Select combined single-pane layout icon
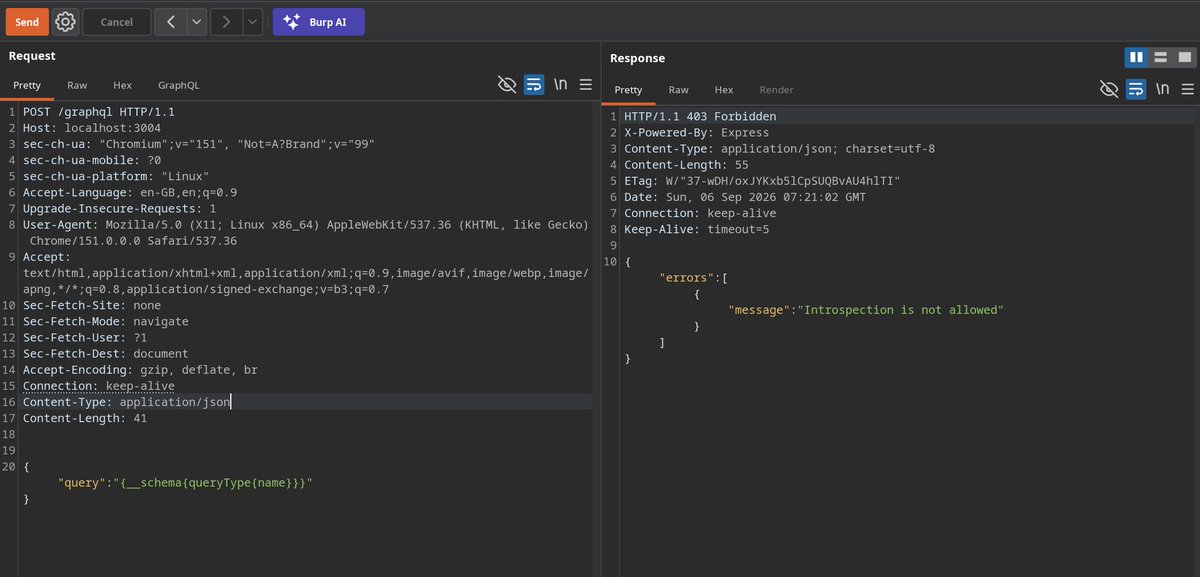This screenshot has width=1200, height=577. tap(1185, 57)
